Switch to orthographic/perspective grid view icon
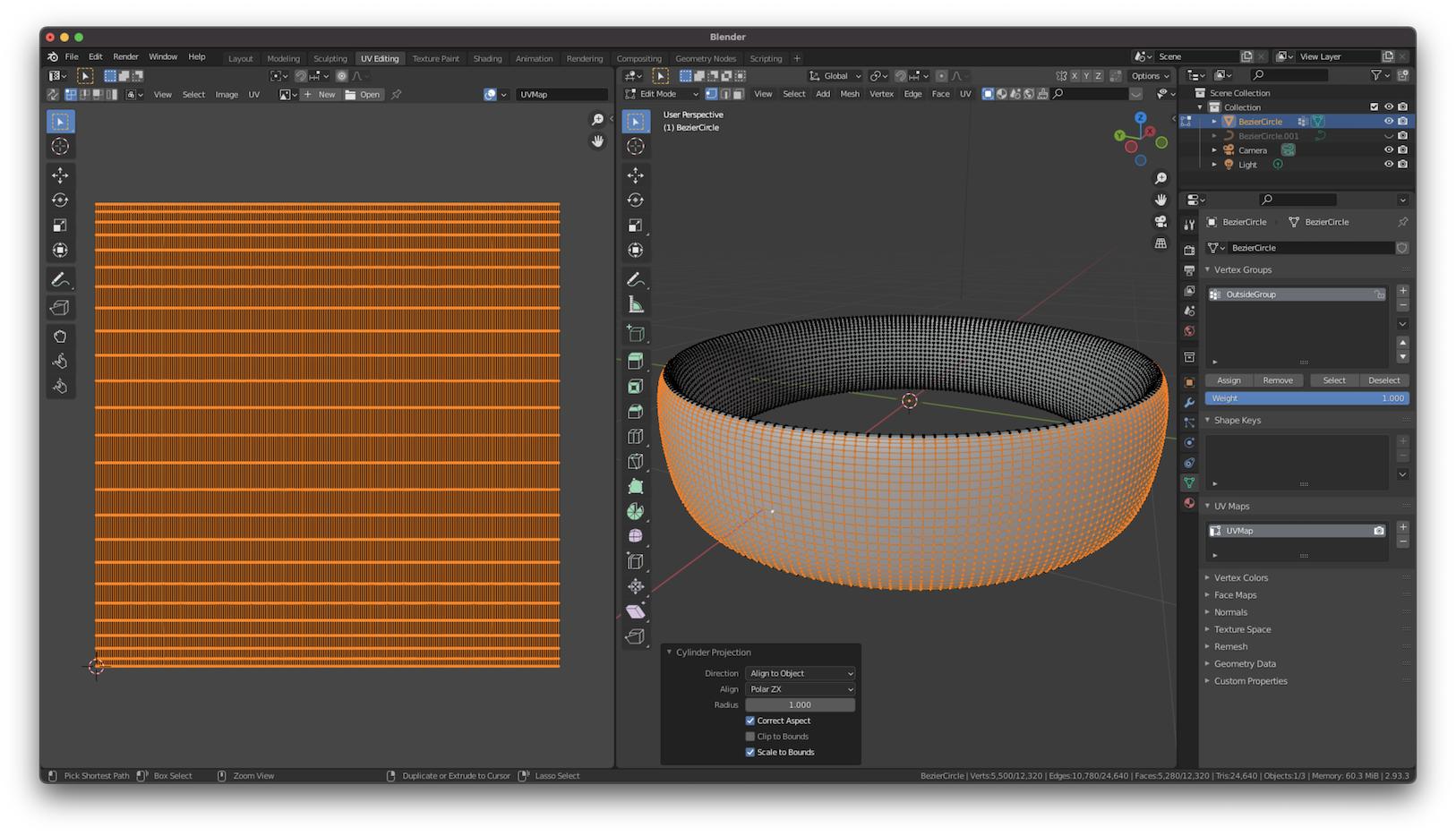 (x=1161, y=243)
